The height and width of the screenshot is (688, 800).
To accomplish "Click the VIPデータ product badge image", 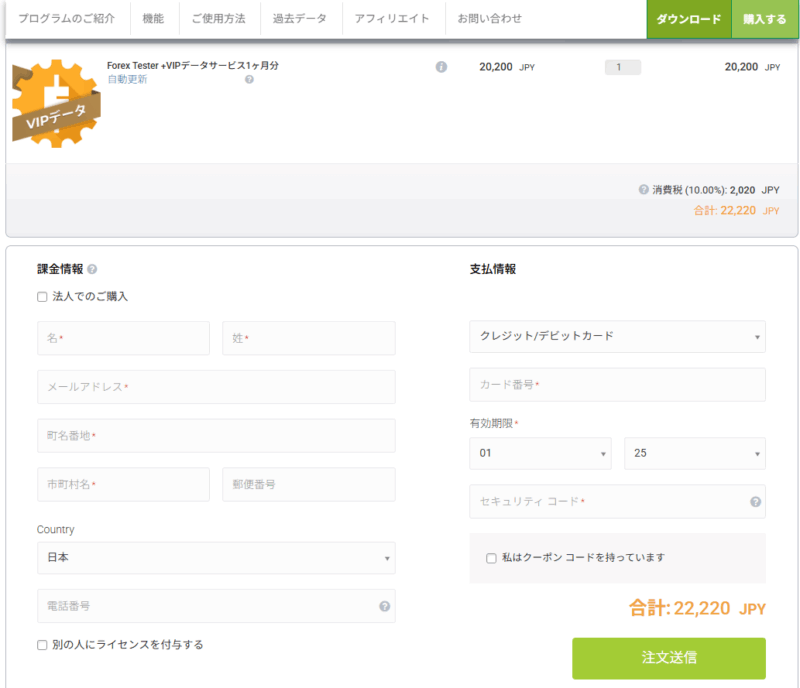I will click(56, 104).
